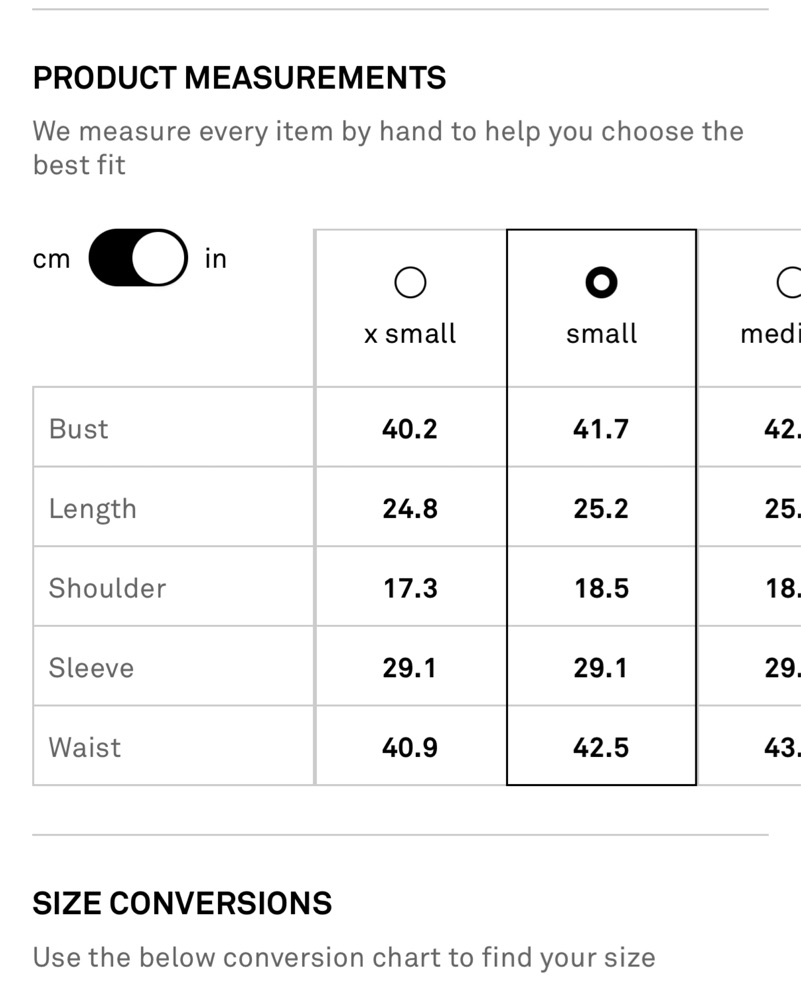Select the x small size radio button
Screen dimensions: 801x1000
coord(410,283)
